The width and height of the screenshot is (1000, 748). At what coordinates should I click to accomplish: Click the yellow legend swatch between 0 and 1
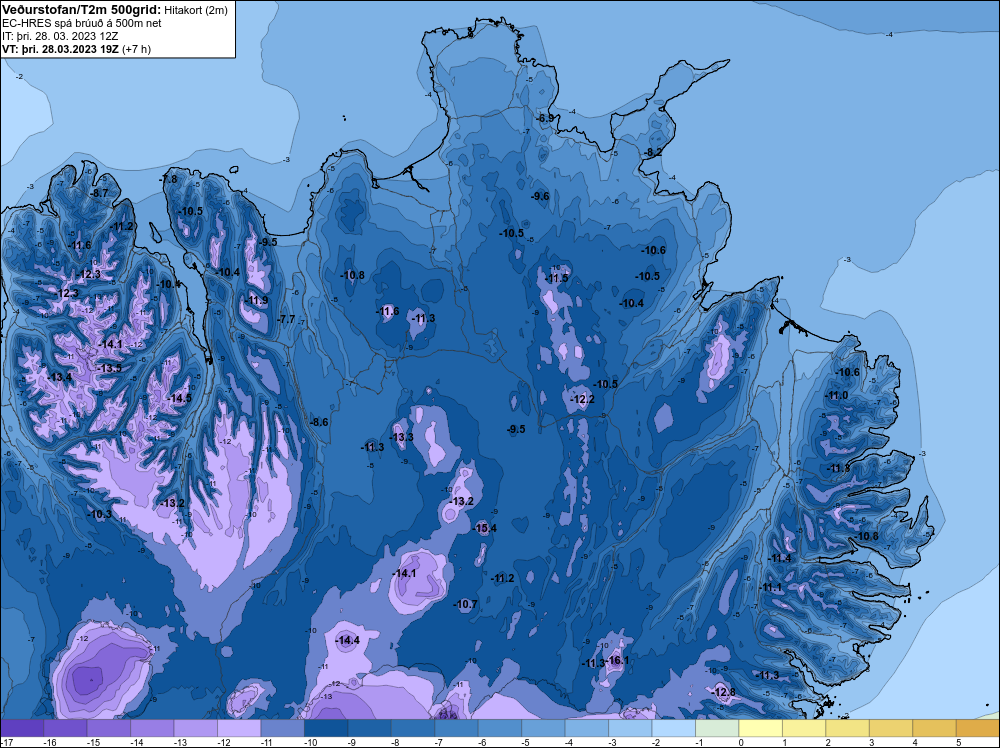click(x=760, y=728)
